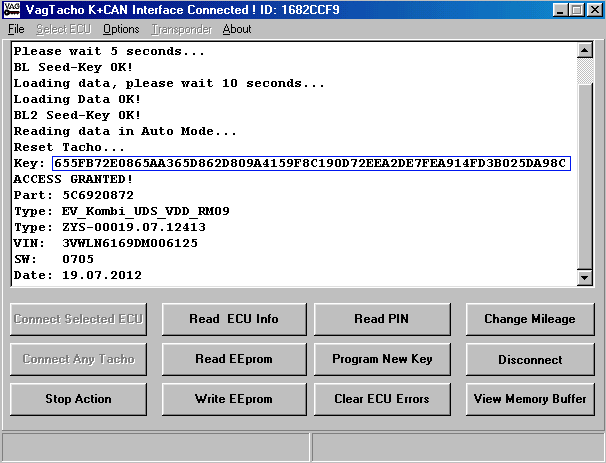Screen dimensions: 606x463
Task: Click the VIN line in log output
Action: click(x=106, y=243)
